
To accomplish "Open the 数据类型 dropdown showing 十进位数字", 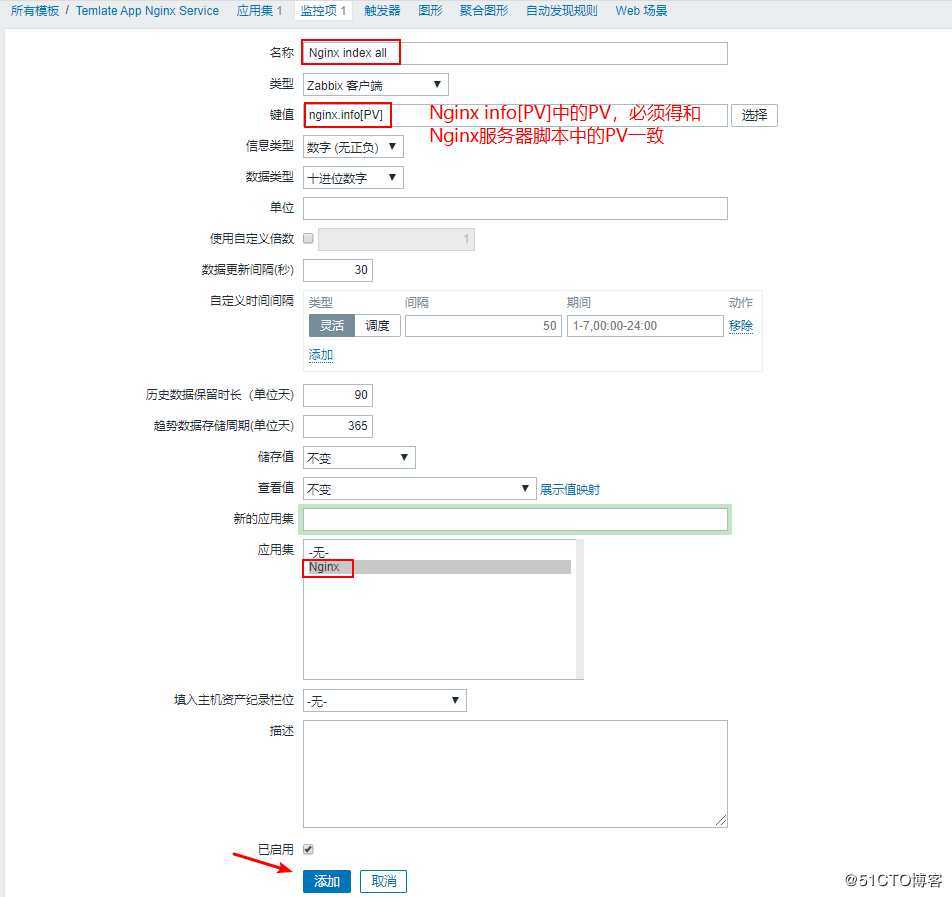I will click(x=354, y=176).
